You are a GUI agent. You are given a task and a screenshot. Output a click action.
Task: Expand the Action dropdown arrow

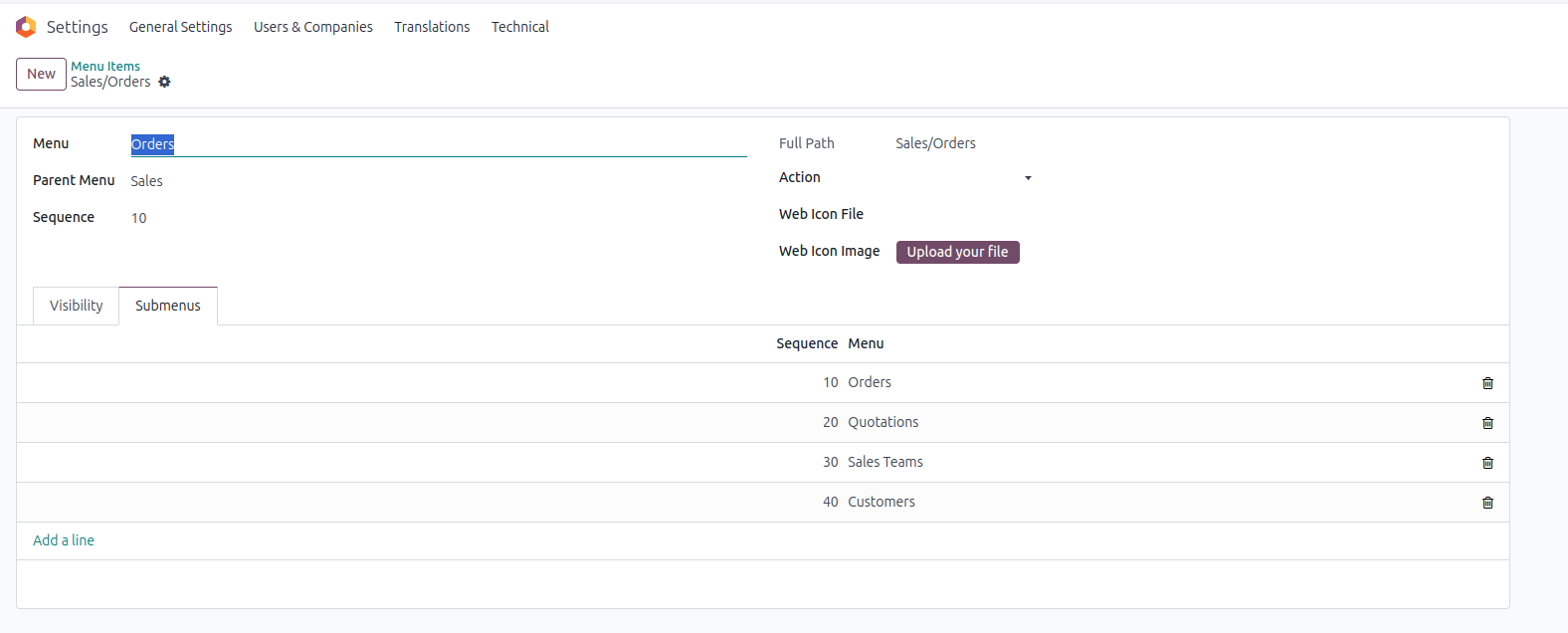point(1028,178)
